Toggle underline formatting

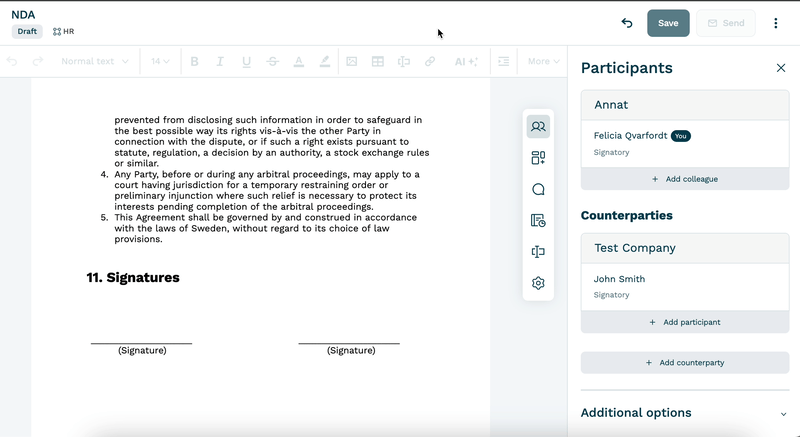(246, 61)
